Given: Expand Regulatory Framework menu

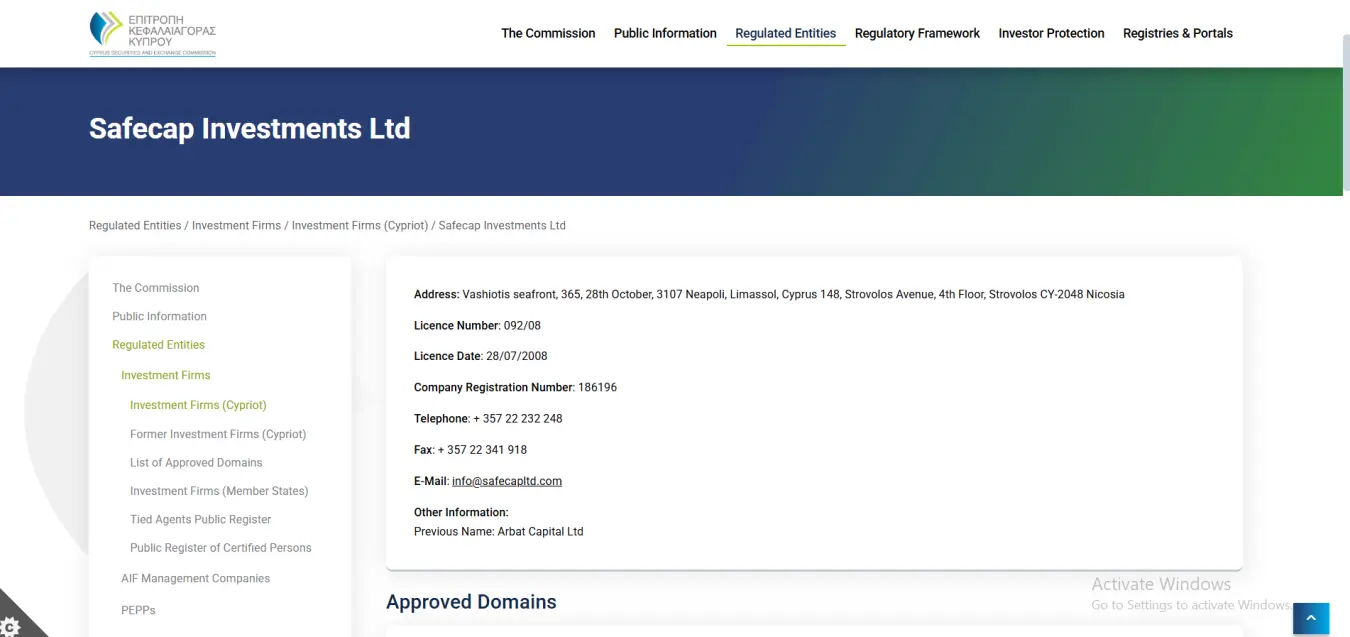Looking at the screenshot, I should [x=917, y=33].
